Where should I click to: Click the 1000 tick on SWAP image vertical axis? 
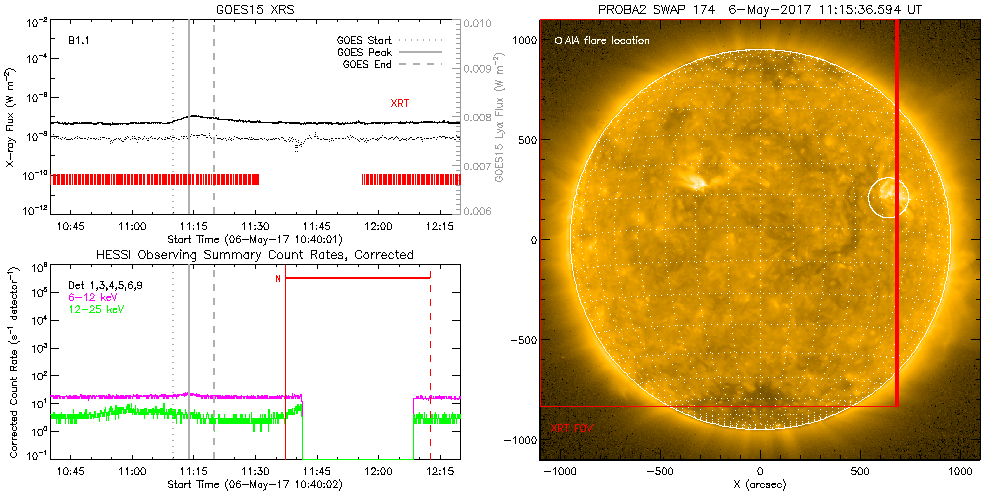click(x=524, y=40)
